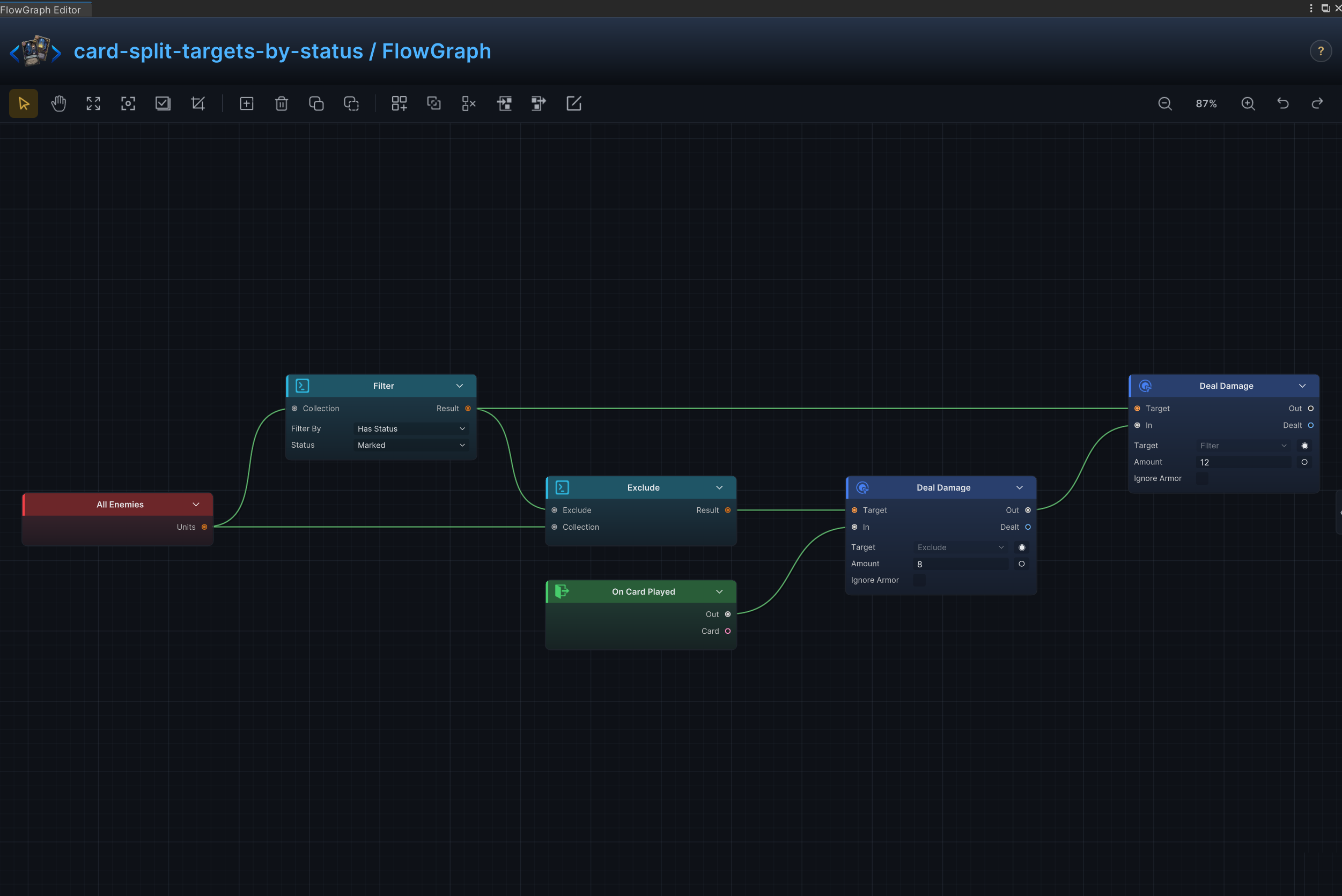This screenshot has height=896, width=1342.
Task: Click Out port on Deal Damage 12 node
Action: coord(1310,409)
